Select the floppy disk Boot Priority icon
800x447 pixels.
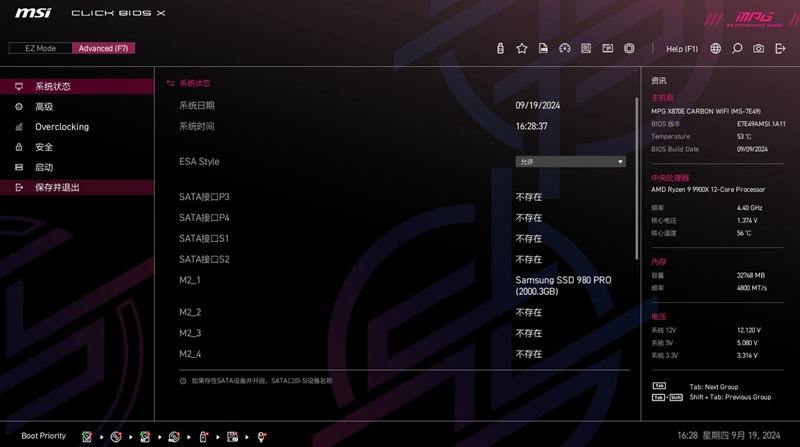click(x=232, y=437)
